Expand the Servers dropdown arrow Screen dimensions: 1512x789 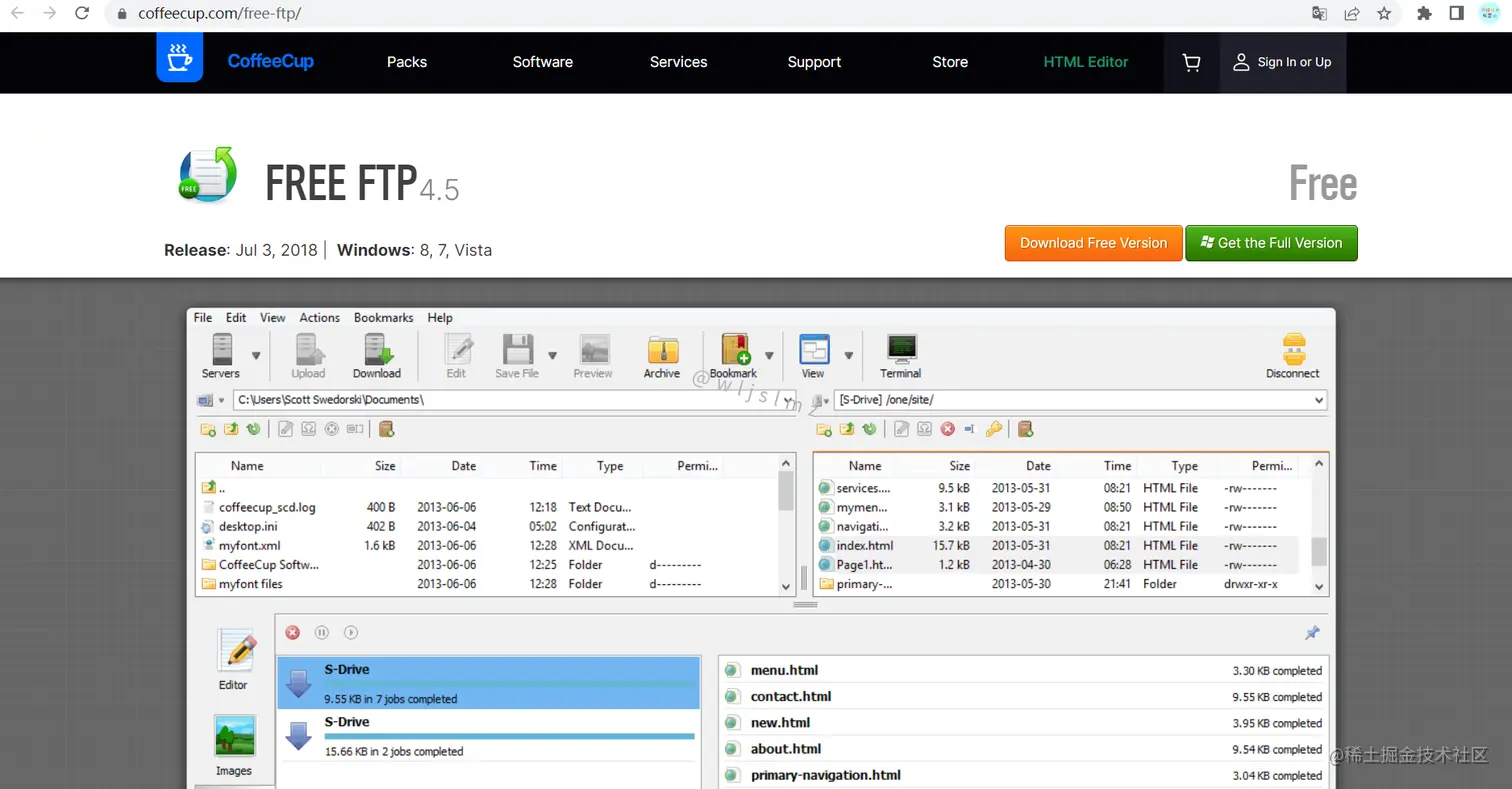pos(256,355)
